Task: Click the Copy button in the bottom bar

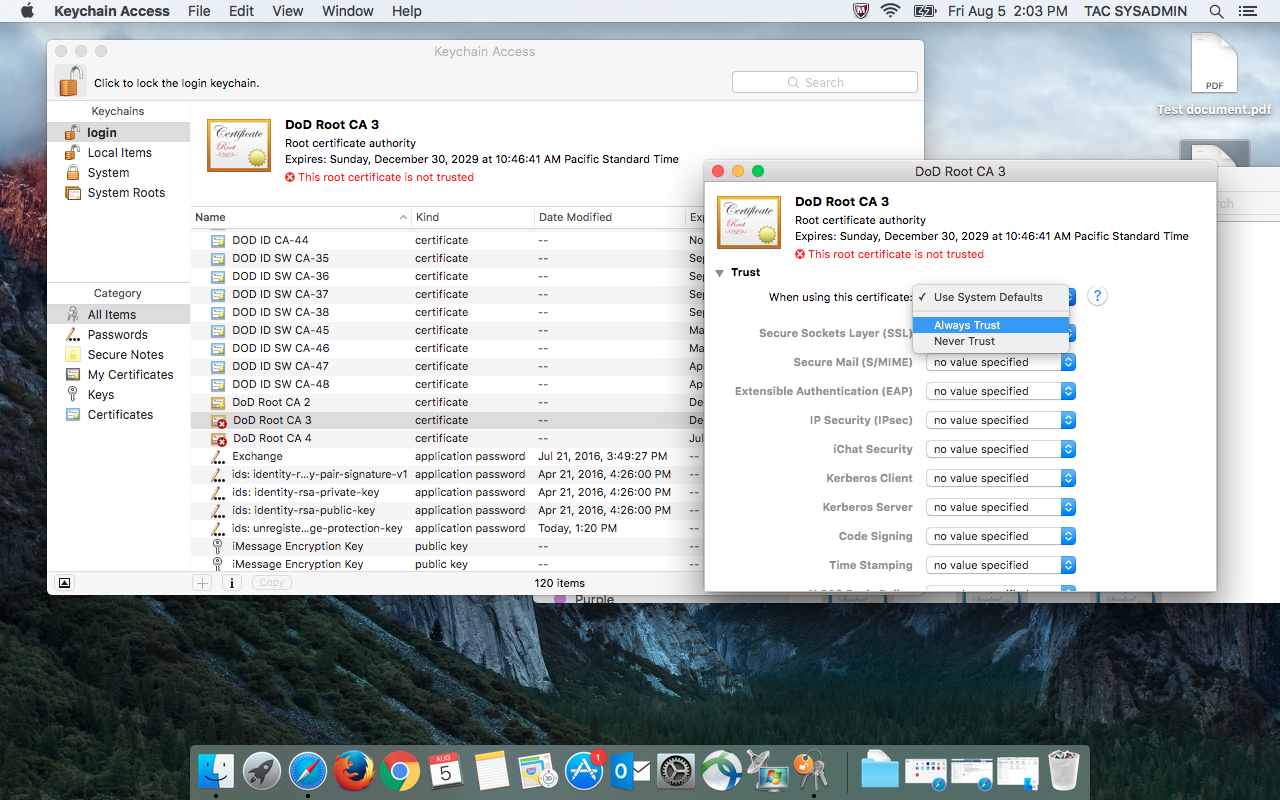Action: pyautogui.click(x=272, y=583)
